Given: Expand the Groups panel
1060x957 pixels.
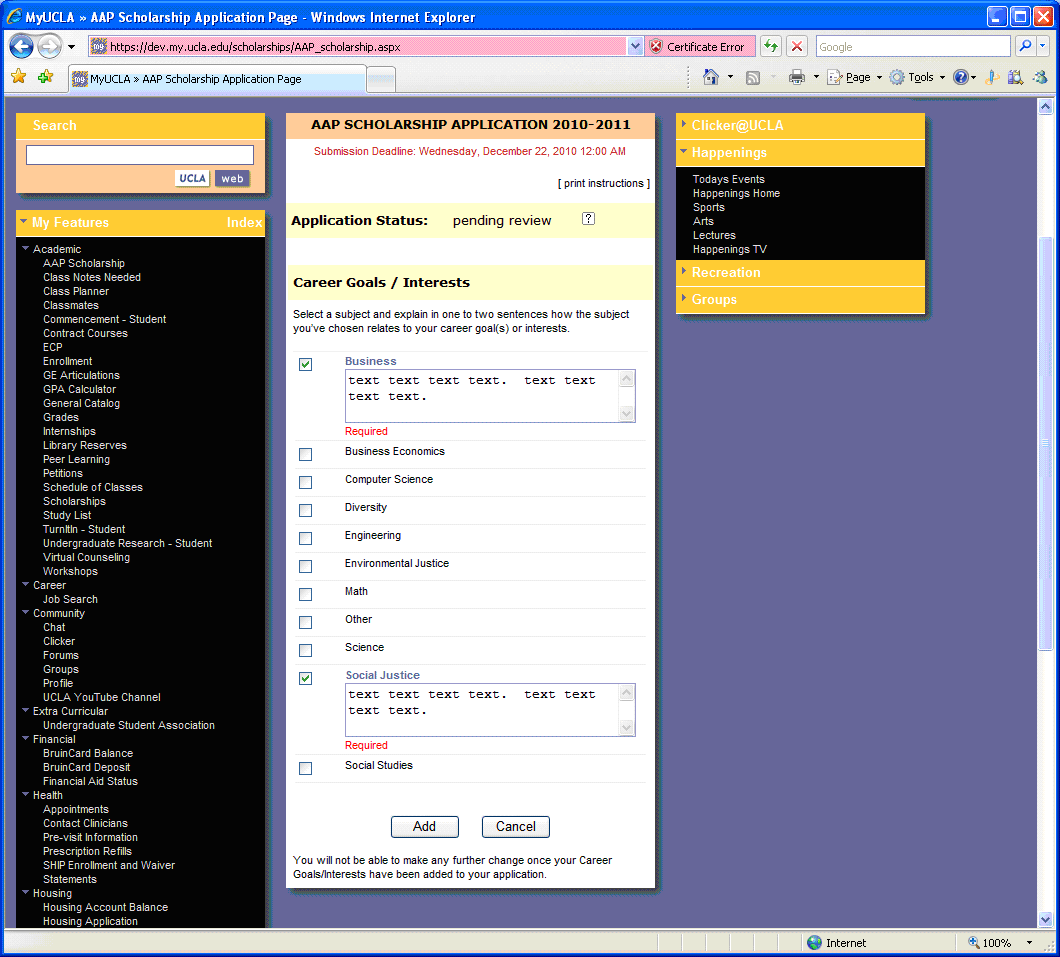Looking at the screenshot, I should pos(714,299).
